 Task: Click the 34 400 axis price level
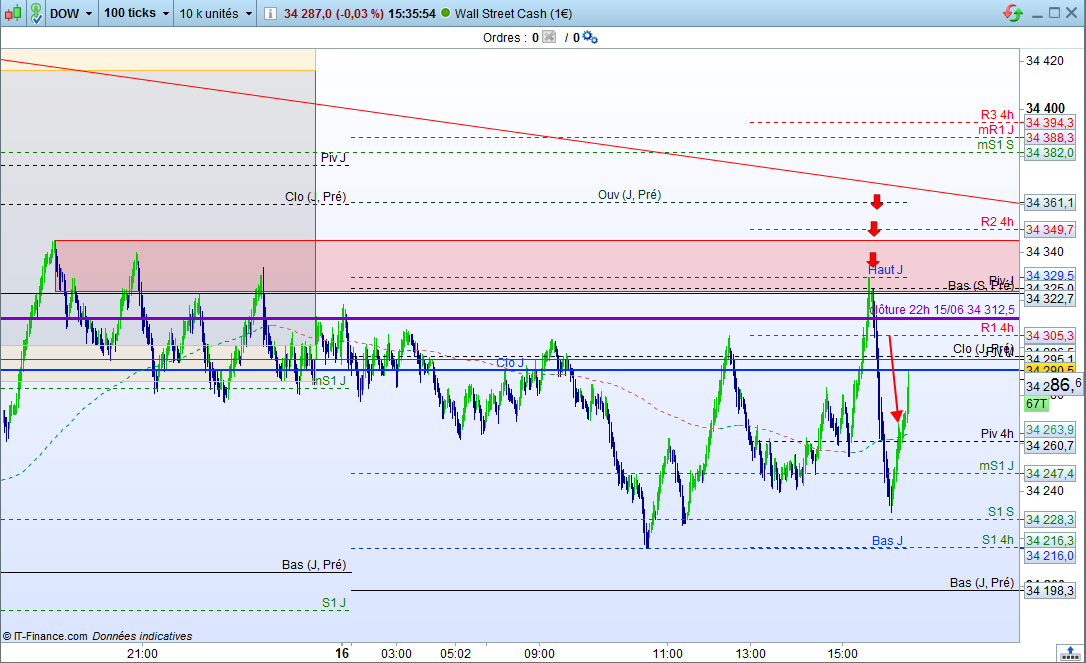[1045, 108]
